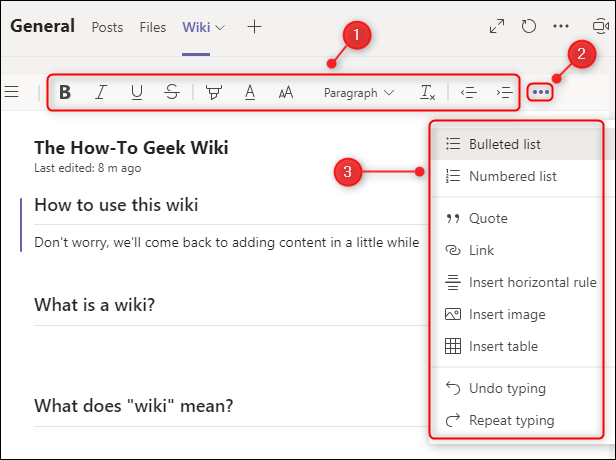The height and width of the screenshot is (460, 616).
Task: Click the three-dot more options toolbar button
Action: pyautogui.click(x=541, y=93)
